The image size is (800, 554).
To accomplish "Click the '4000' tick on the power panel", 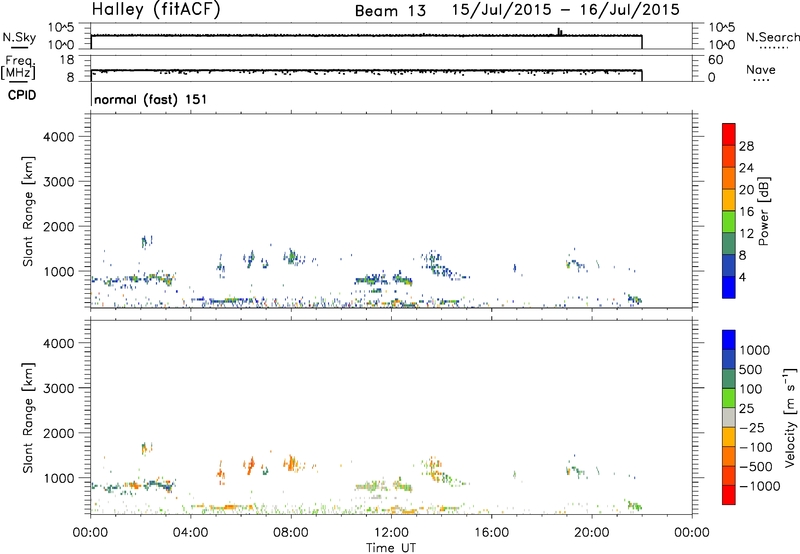I will [59, 137].
